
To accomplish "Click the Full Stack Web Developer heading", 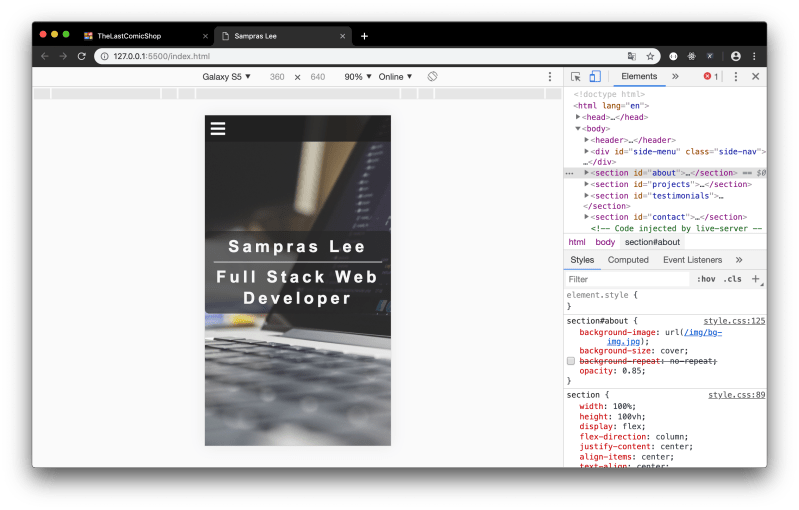I will [x=297, y=287].
